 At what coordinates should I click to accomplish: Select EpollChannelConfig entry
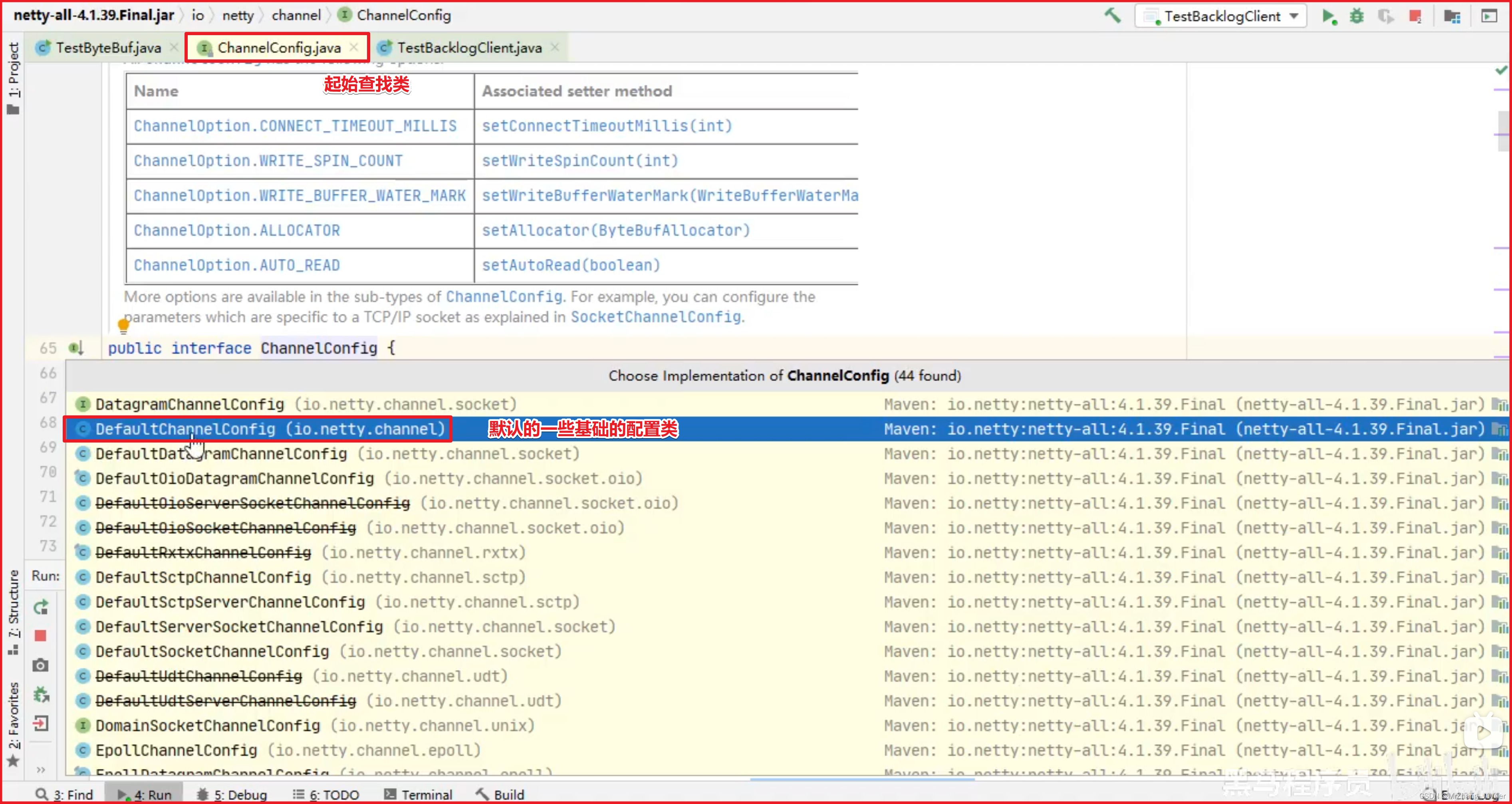pyautogui.click(x=786, y=750)
